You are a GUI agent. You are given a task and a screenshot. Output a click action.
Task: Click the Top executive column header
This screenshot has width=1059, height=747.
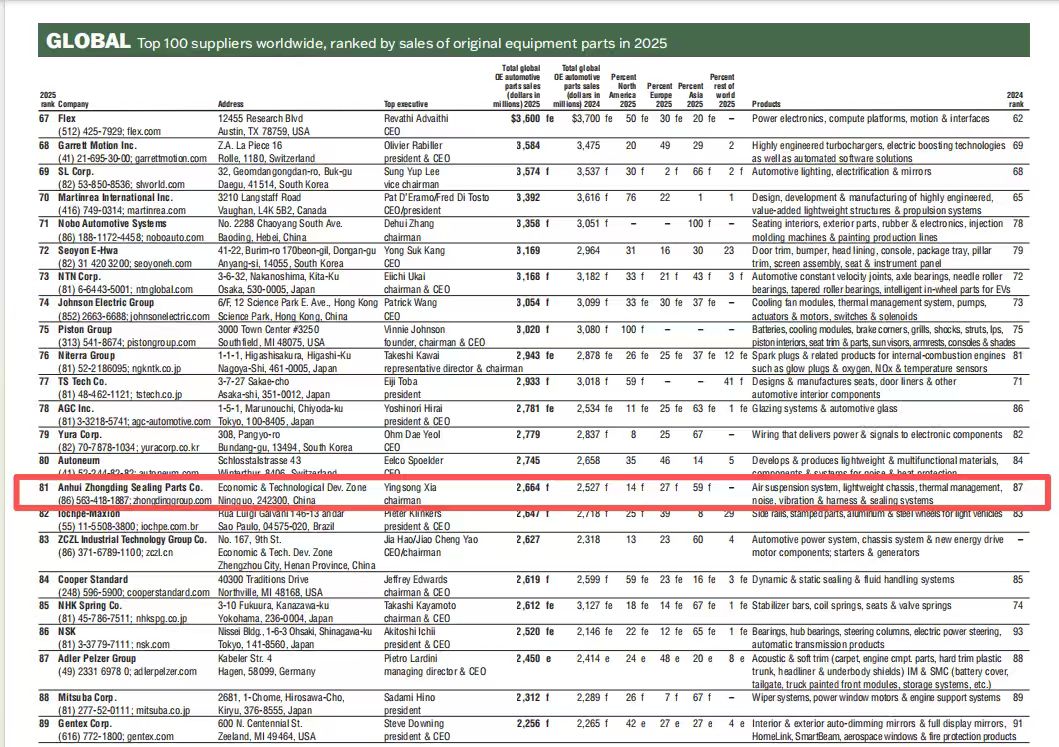[406, 104]
